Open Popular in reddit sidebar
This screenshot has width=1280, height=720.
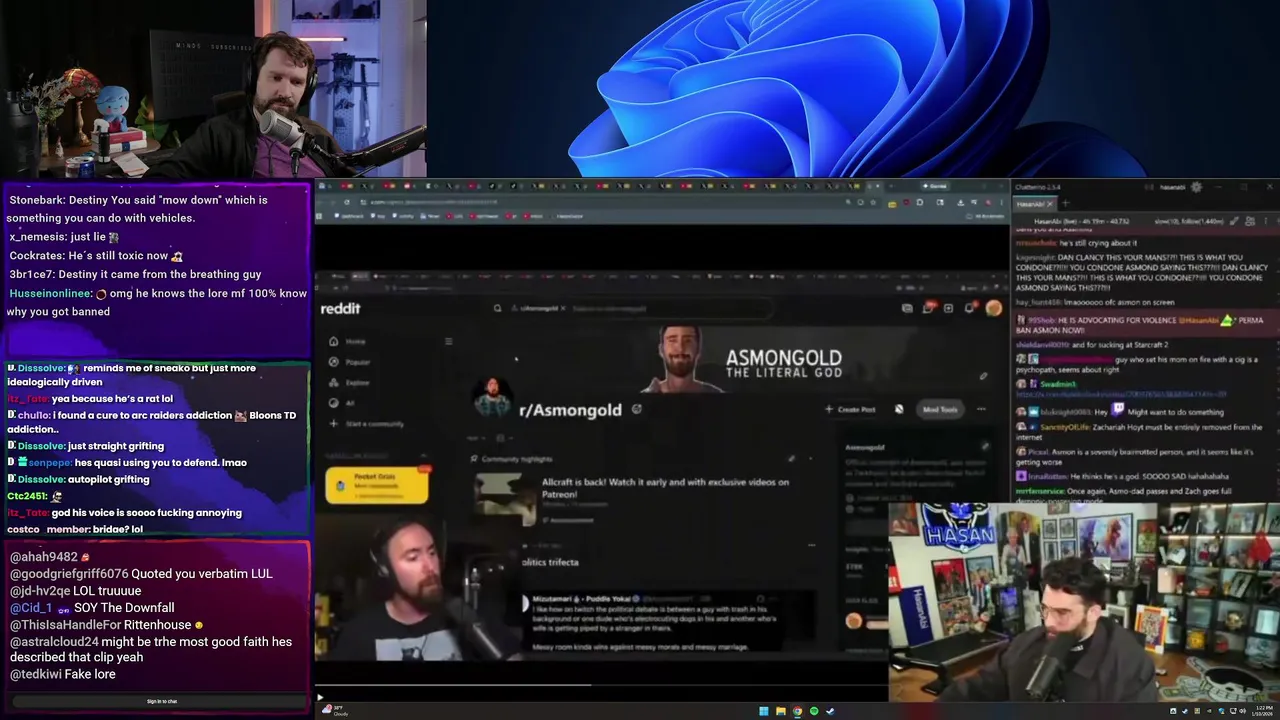tap(349, 362)
